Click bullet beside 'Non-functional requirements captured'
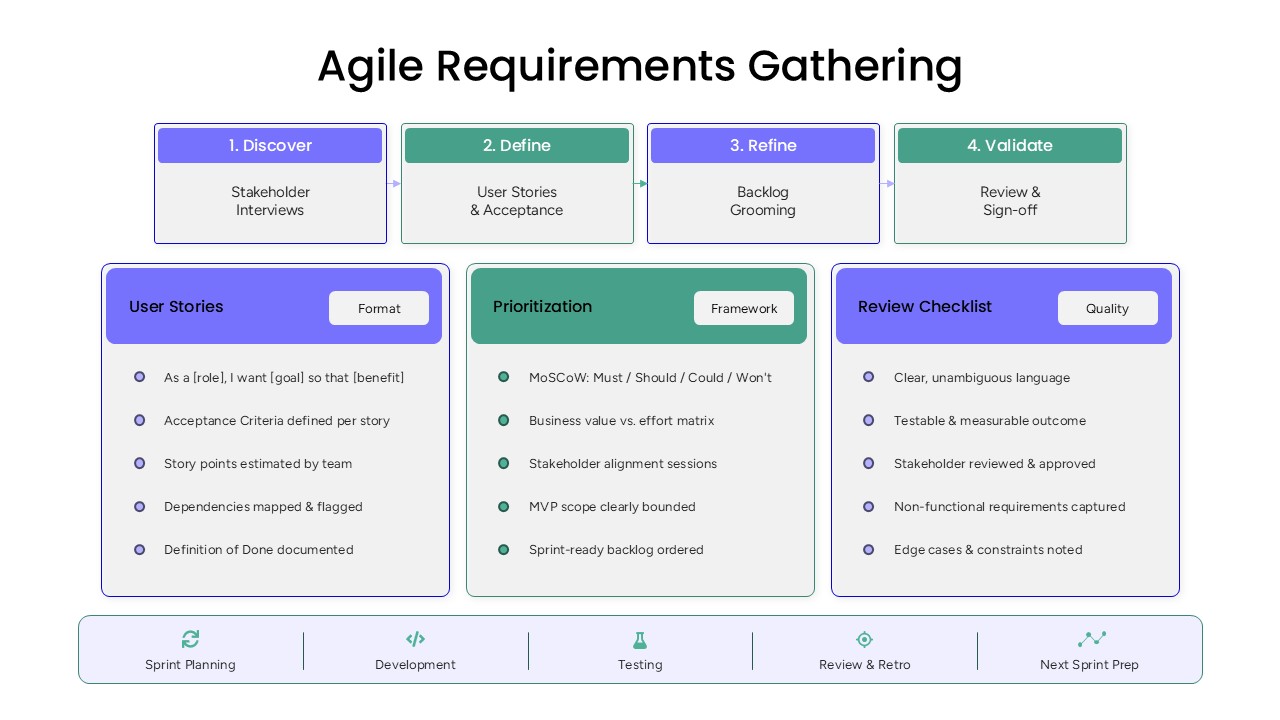The width and height of the screenshot is (1280, 720). coord(869,506)
